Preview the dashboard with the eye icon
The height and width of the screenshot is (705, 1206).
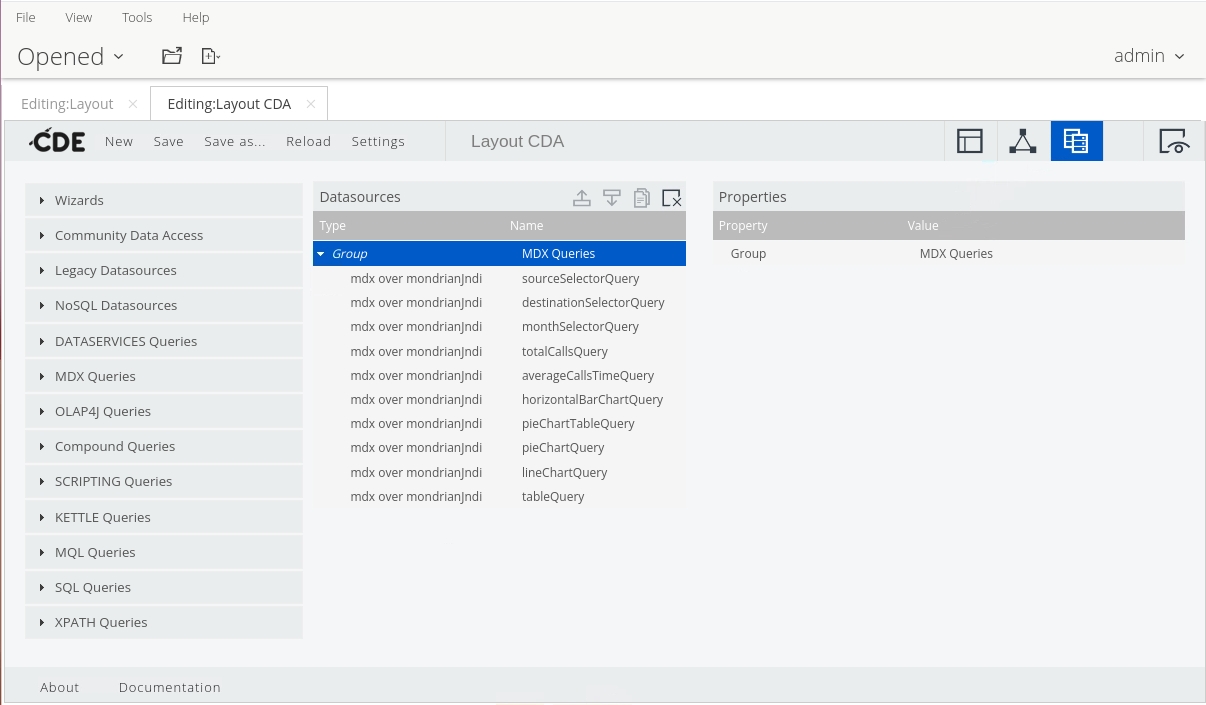pos(1173,142)
